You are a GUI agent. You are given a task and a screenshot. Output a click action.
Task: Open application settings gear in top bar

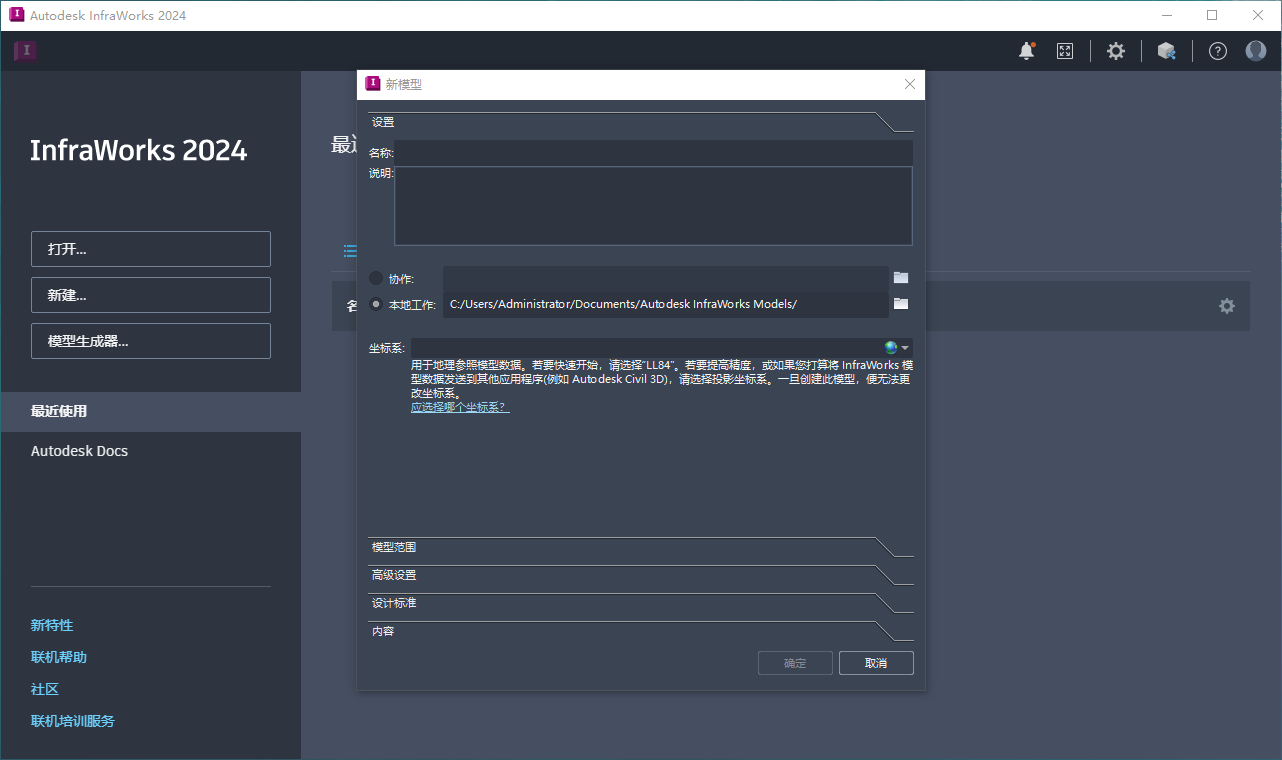point(1116,51)
